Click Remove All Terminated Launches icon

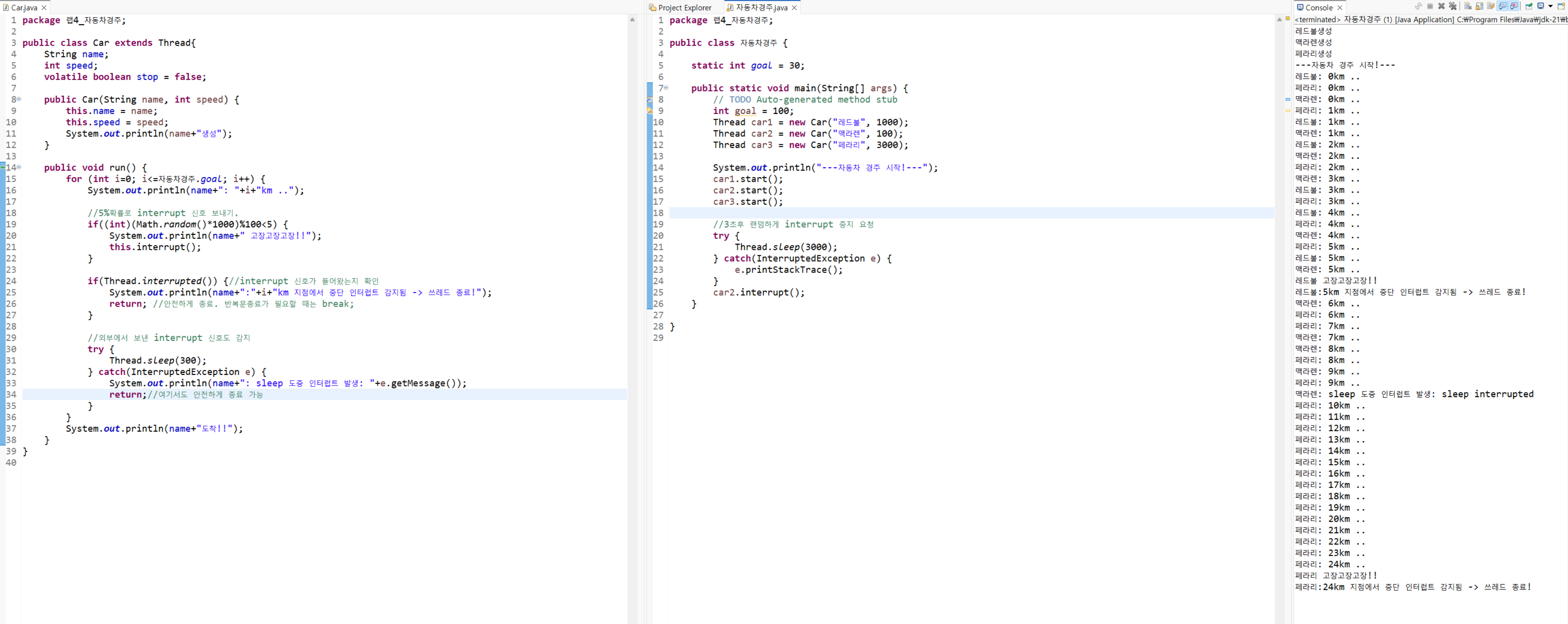pyautogui.click(x=1453, y=6)
